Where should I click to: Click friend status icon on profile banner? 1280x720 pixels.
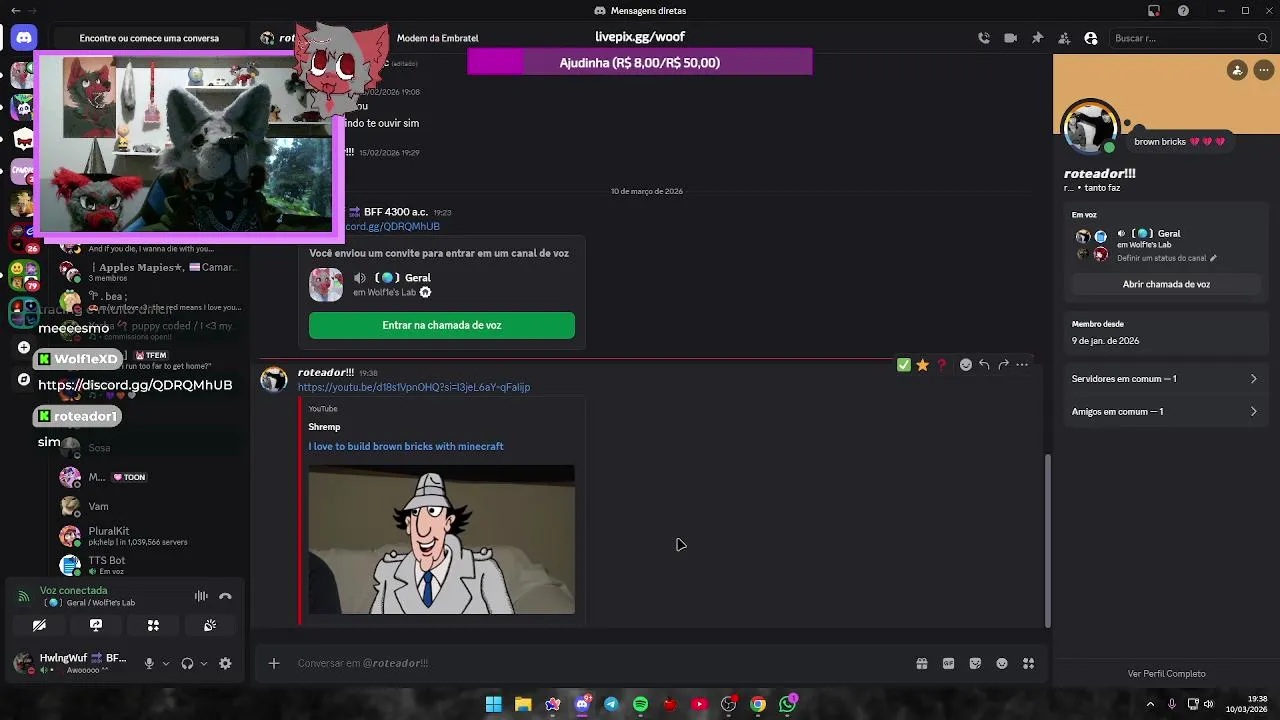[1238, 70]
